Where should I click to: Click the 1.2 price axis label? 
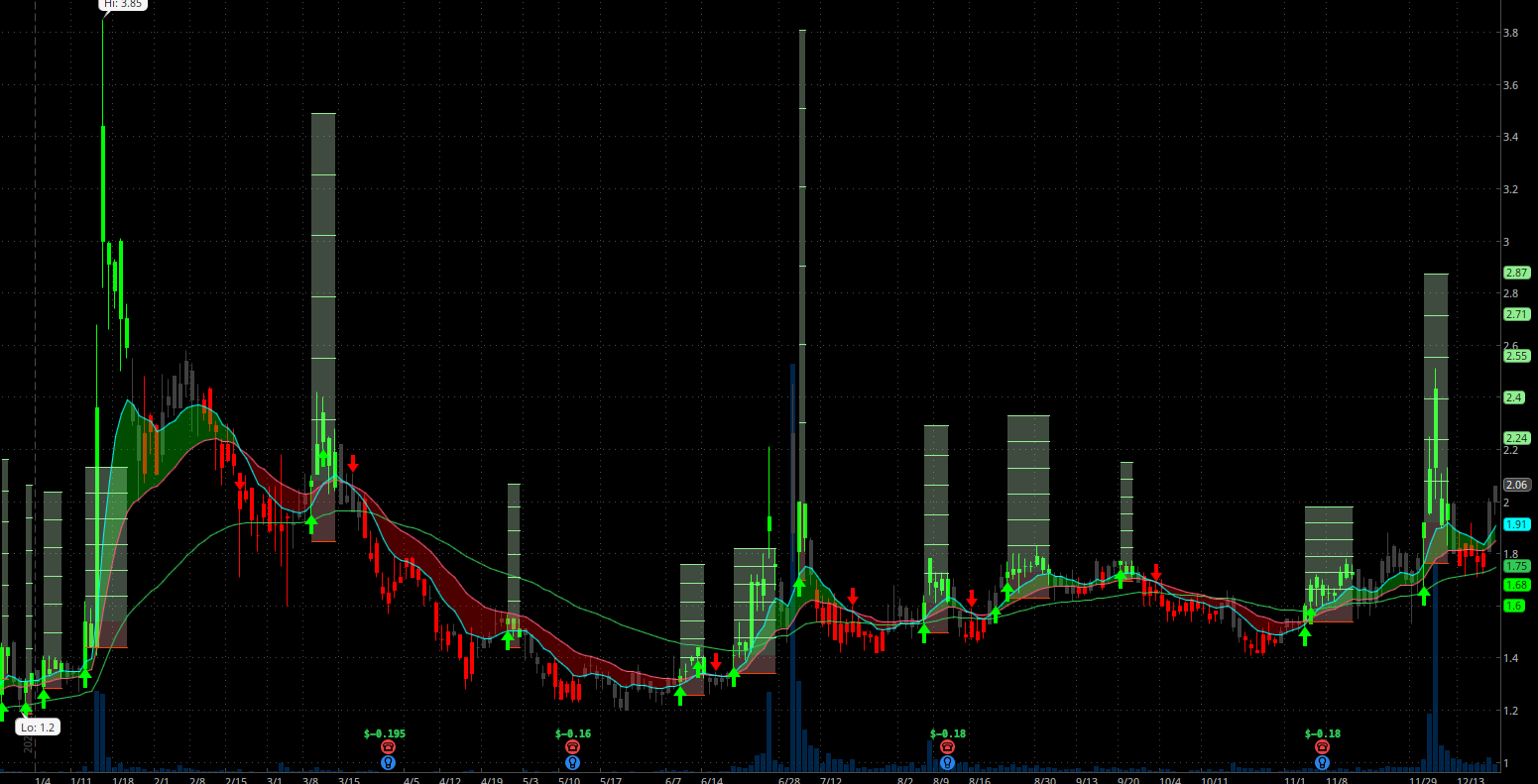tap(1511, 711)
